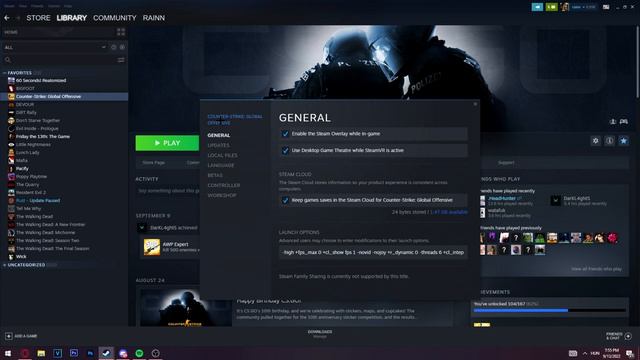Click View all friends who play
This screenshot has width=640, height=360.
tap(596, 269)
